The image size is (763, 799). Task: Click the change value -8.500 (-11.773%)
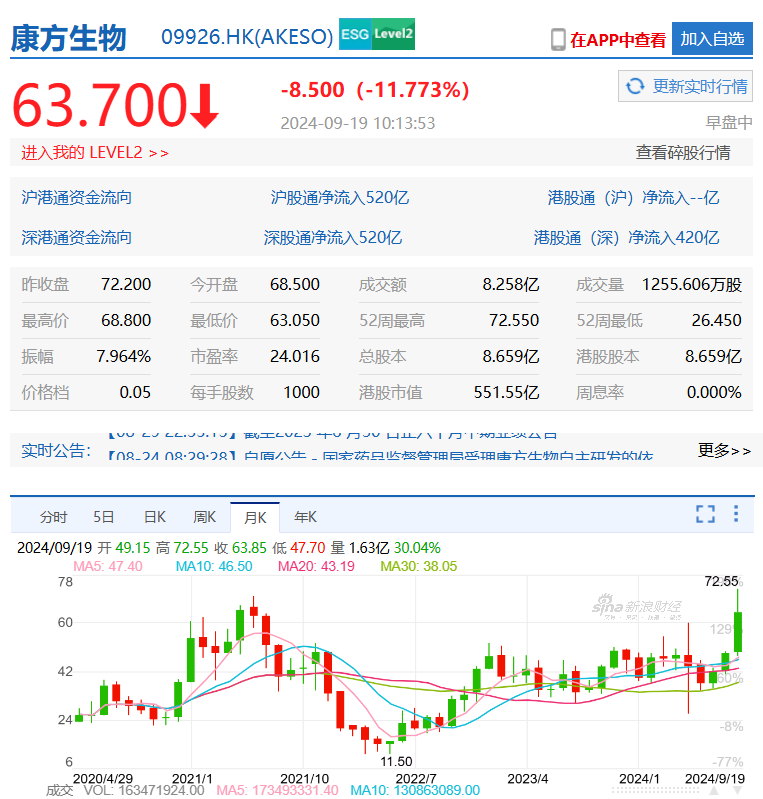(x=375, y=90)
